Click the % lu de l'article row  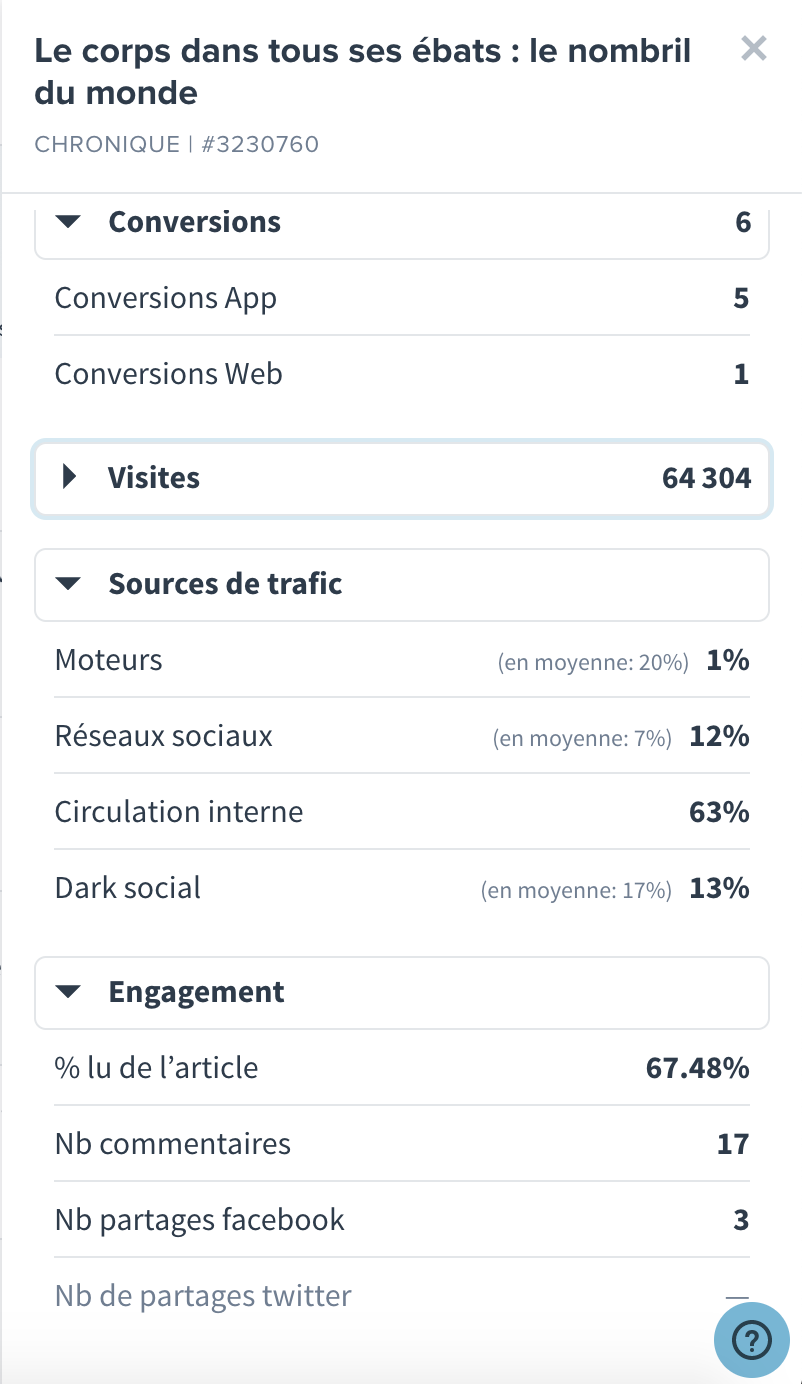402,1068
